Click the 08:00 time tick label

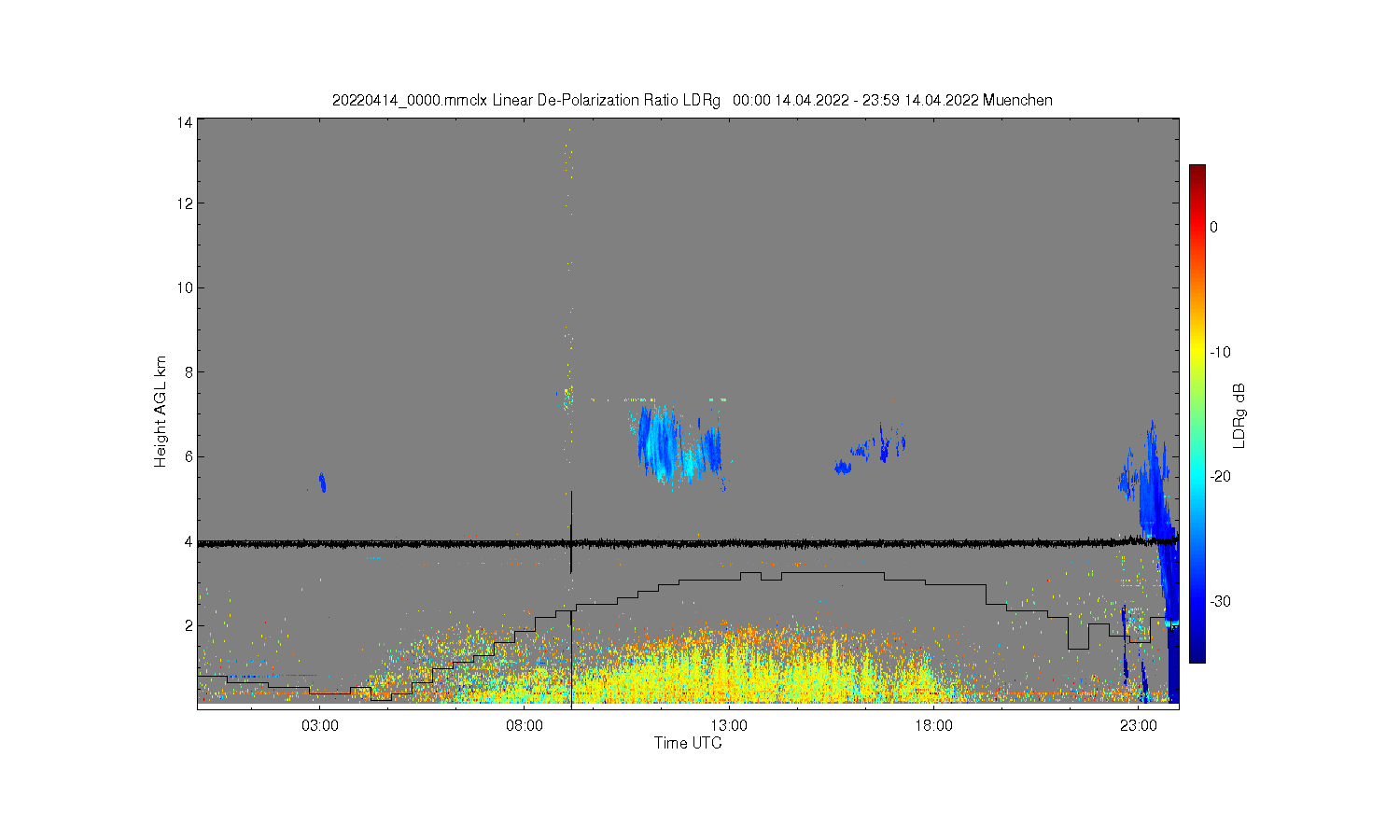525,726
